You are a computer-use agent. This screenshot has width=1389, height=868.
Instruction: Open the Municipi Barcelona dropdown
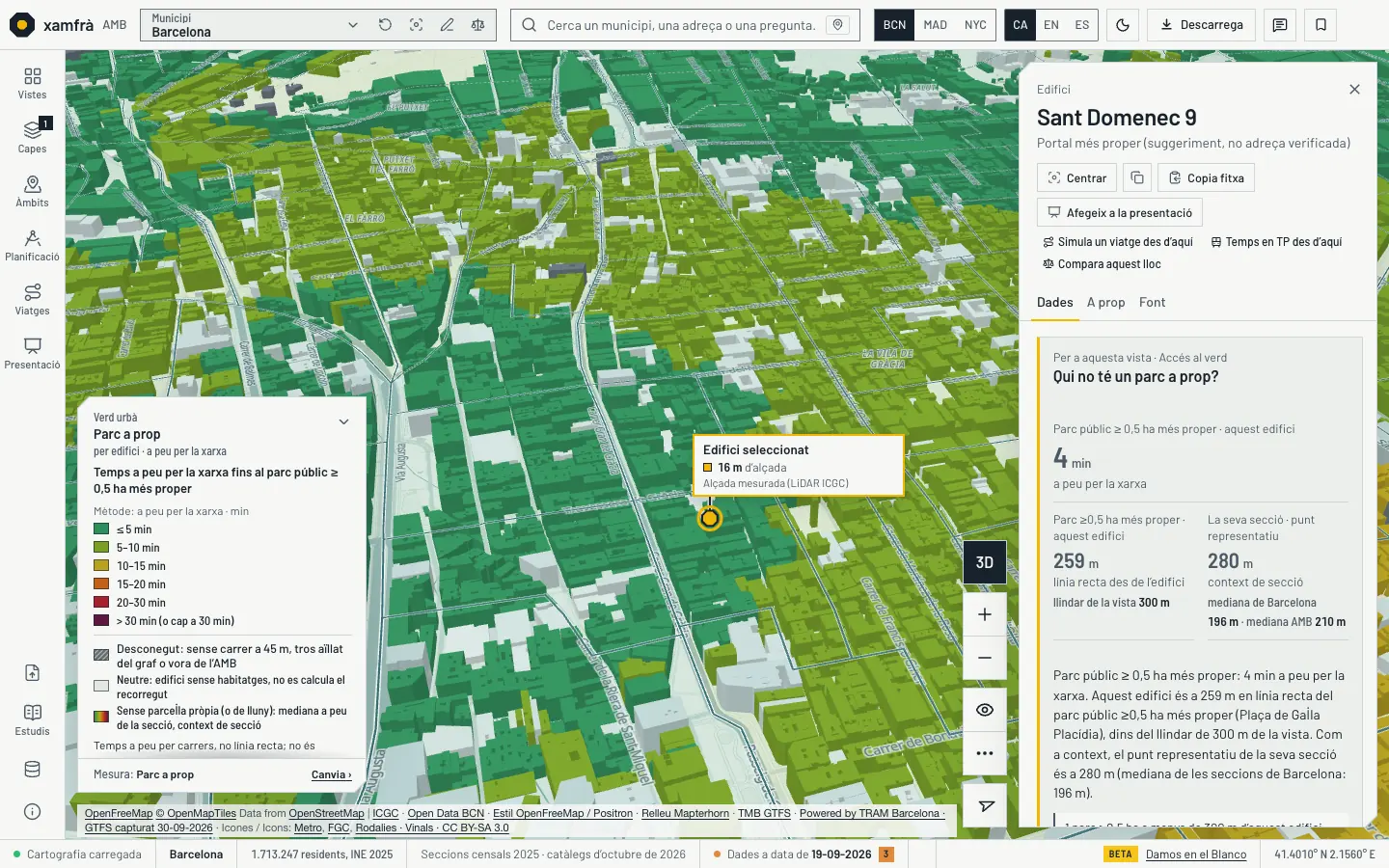pyautogui.click(x=255, y=25)
